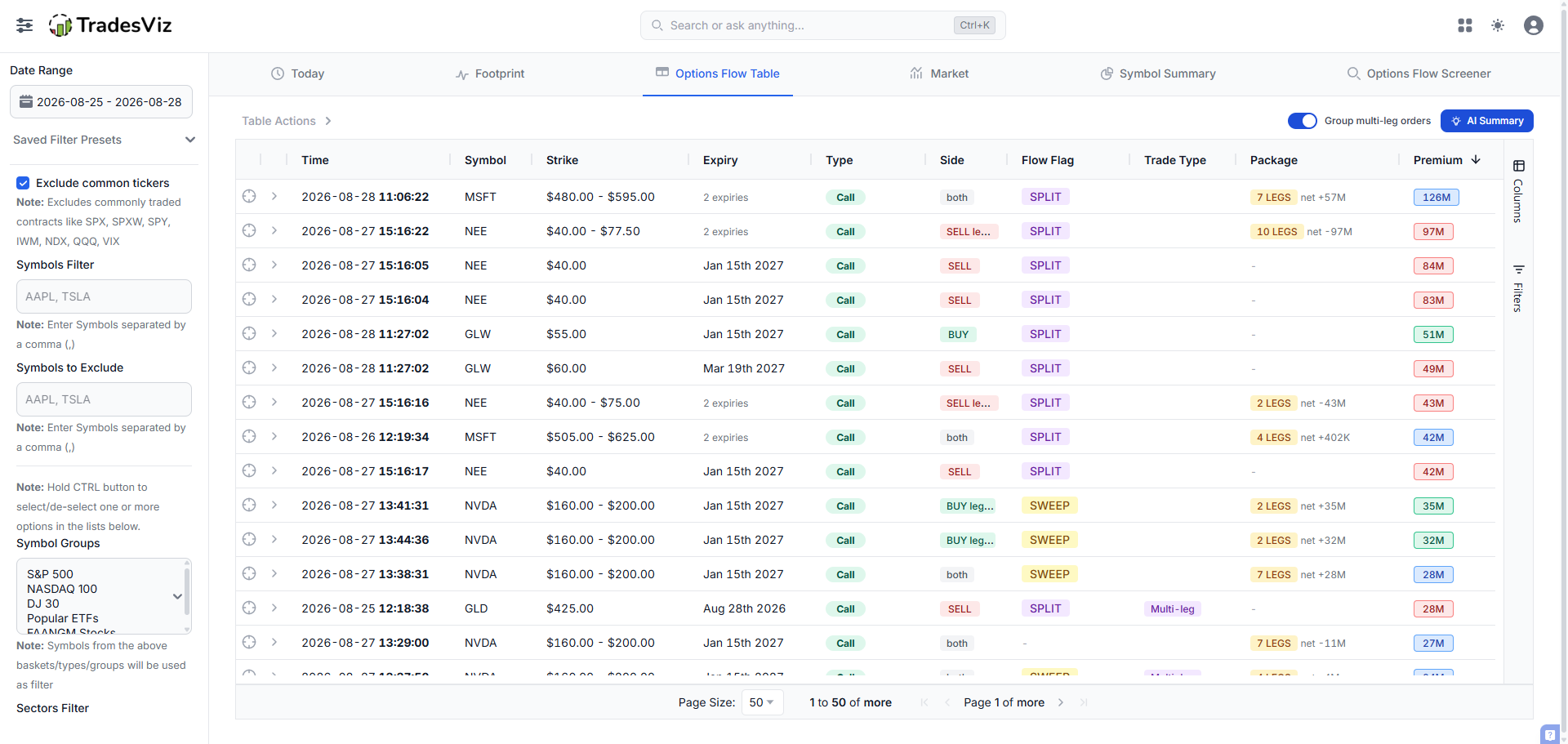Click the TradesViz logo

pyautogui.click(x=110, y=25)
